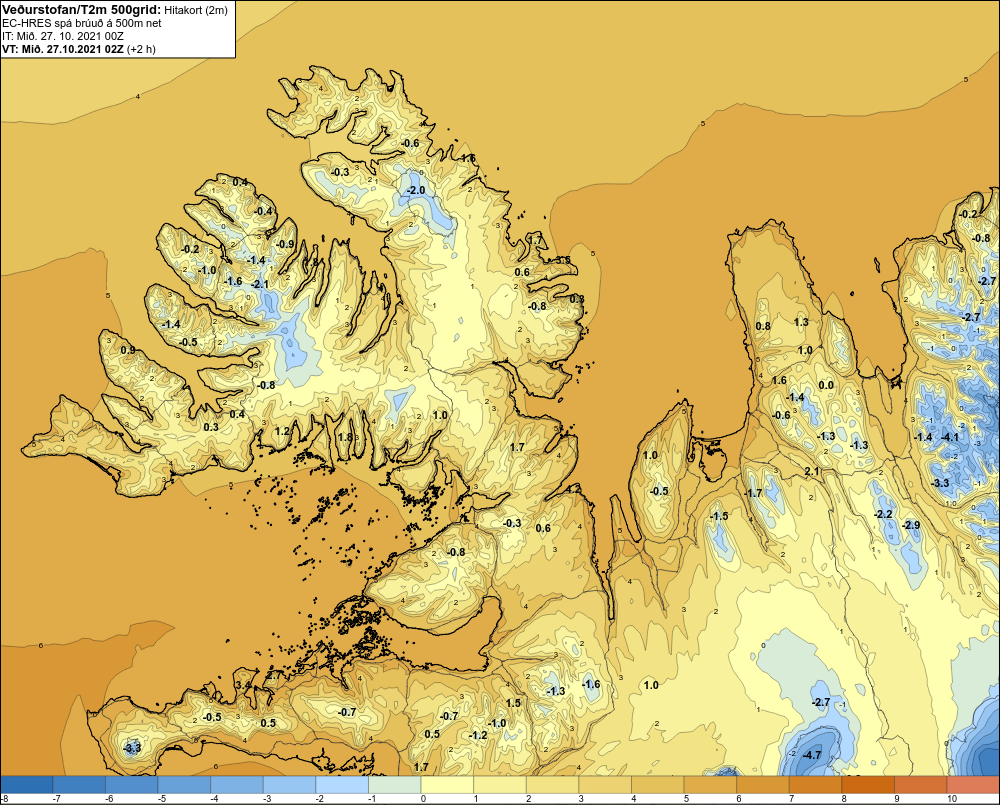This screenshot has height=805, width=1000.
Task: Pick the legend color between -8 and -7
Action: tap(27, 785)
